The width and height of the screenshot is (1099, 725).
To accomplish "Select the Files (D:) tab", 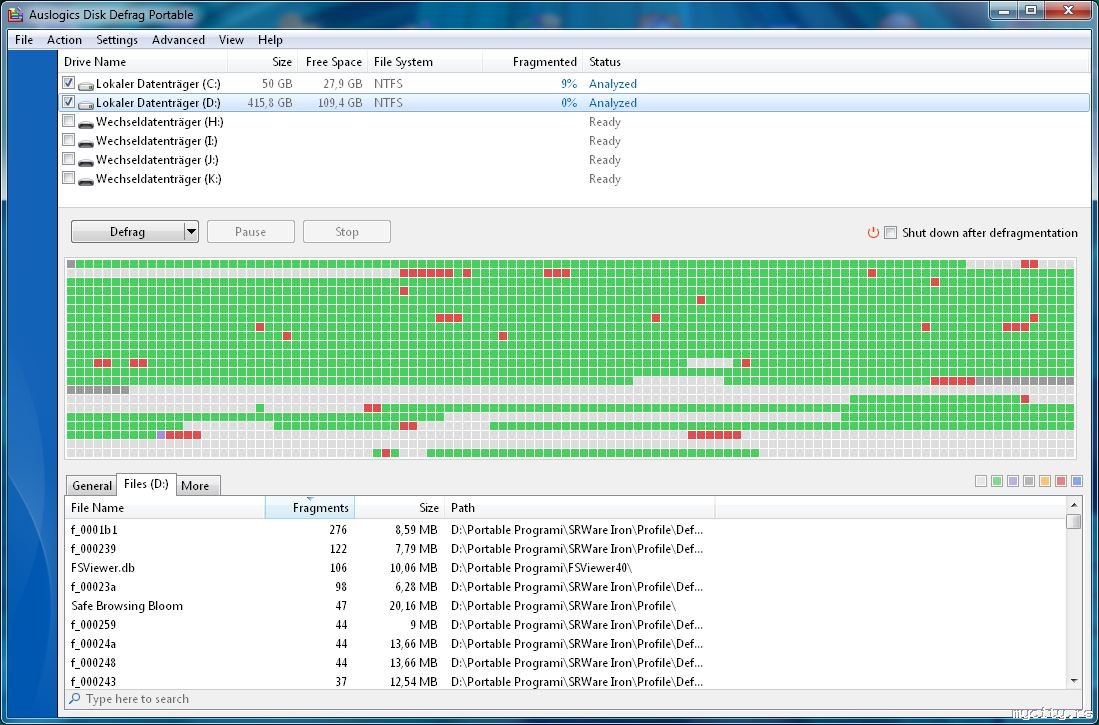I will (146, 484).
